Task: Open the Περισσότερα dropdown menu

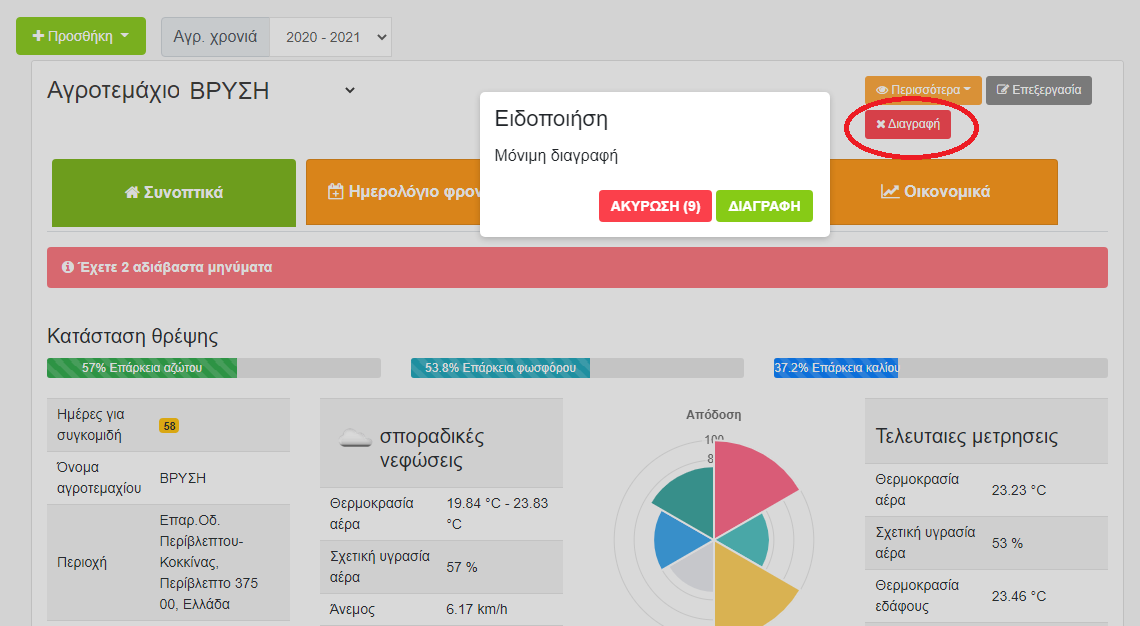Action: 923,90
